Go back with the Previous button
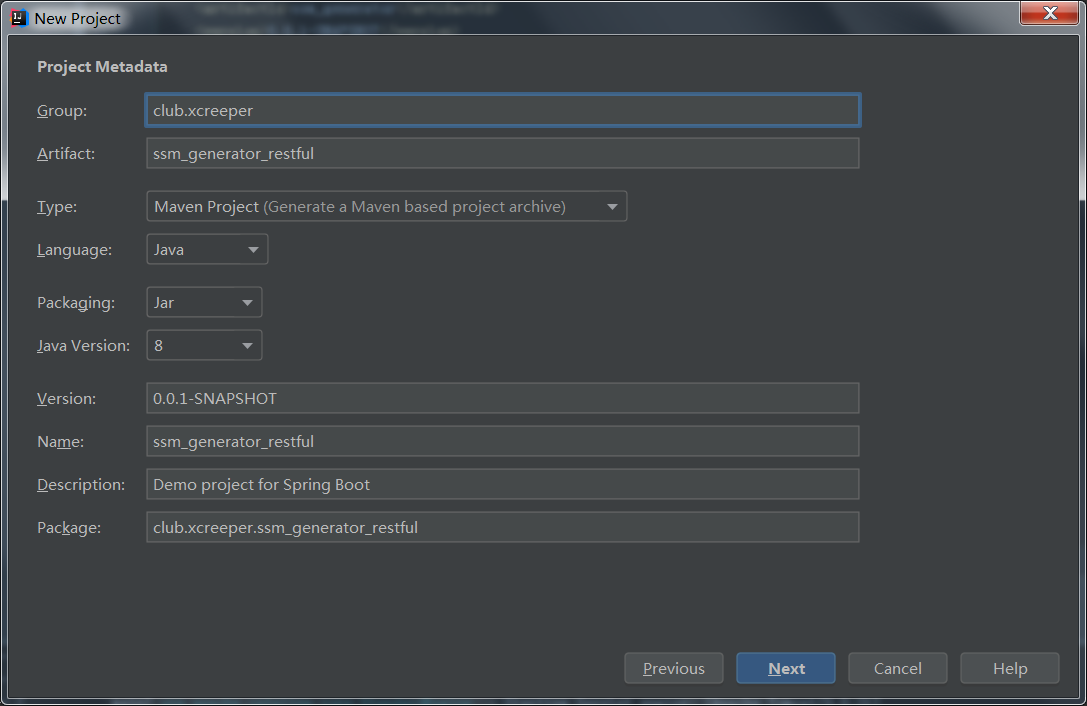 point(674,668)
